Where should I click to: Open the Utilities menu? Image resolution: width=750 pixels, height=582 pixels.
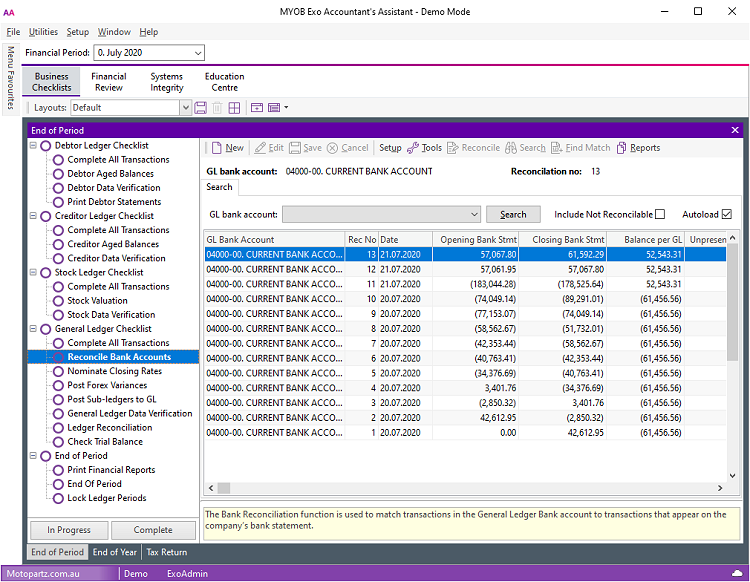[x=43, y=32]
